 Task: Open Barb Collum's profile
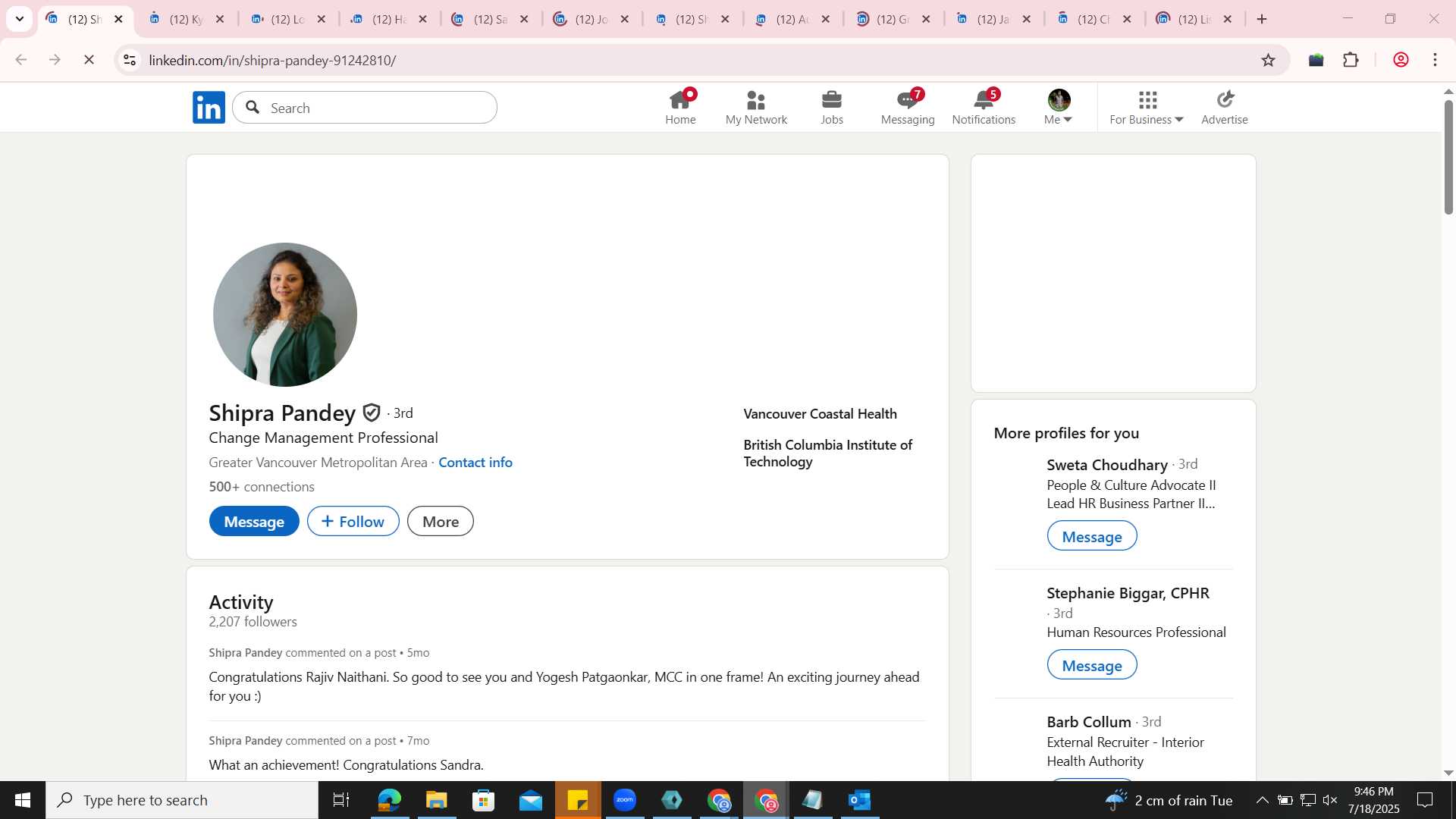[x=1089, y=723]
